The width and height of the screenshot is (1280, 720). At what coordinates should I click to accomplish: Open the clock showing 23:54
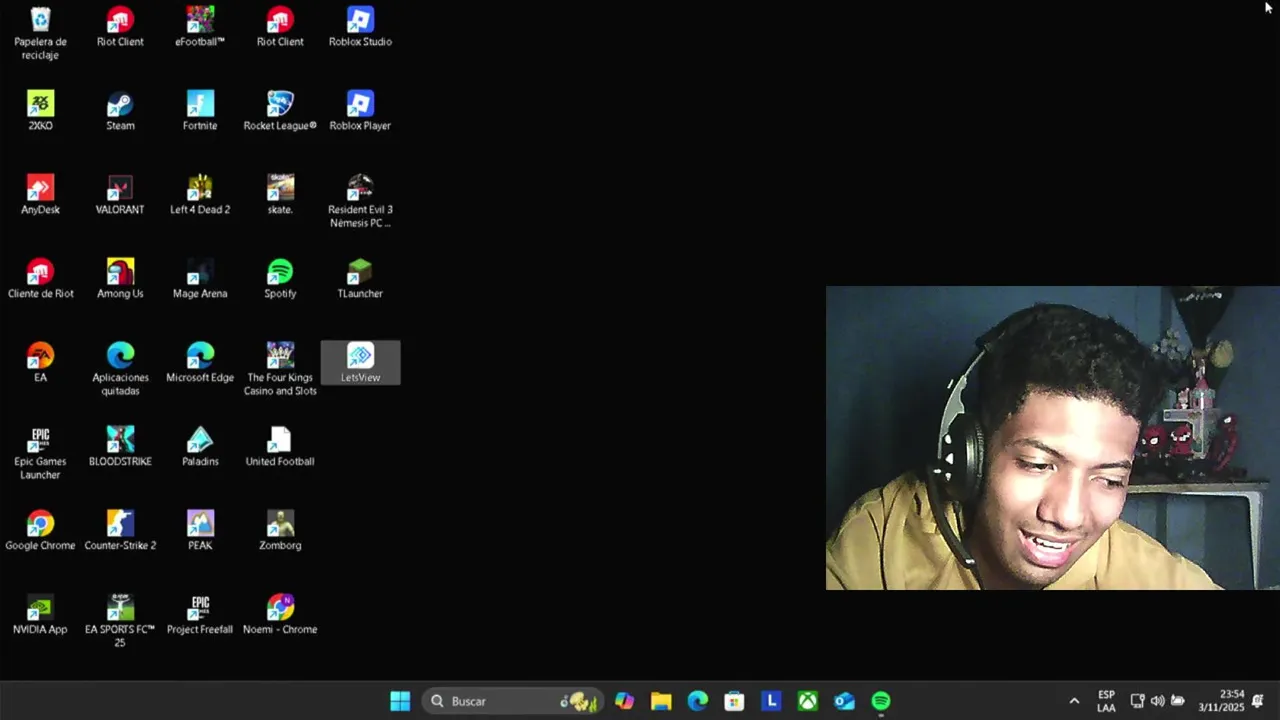click(1221, 701)
